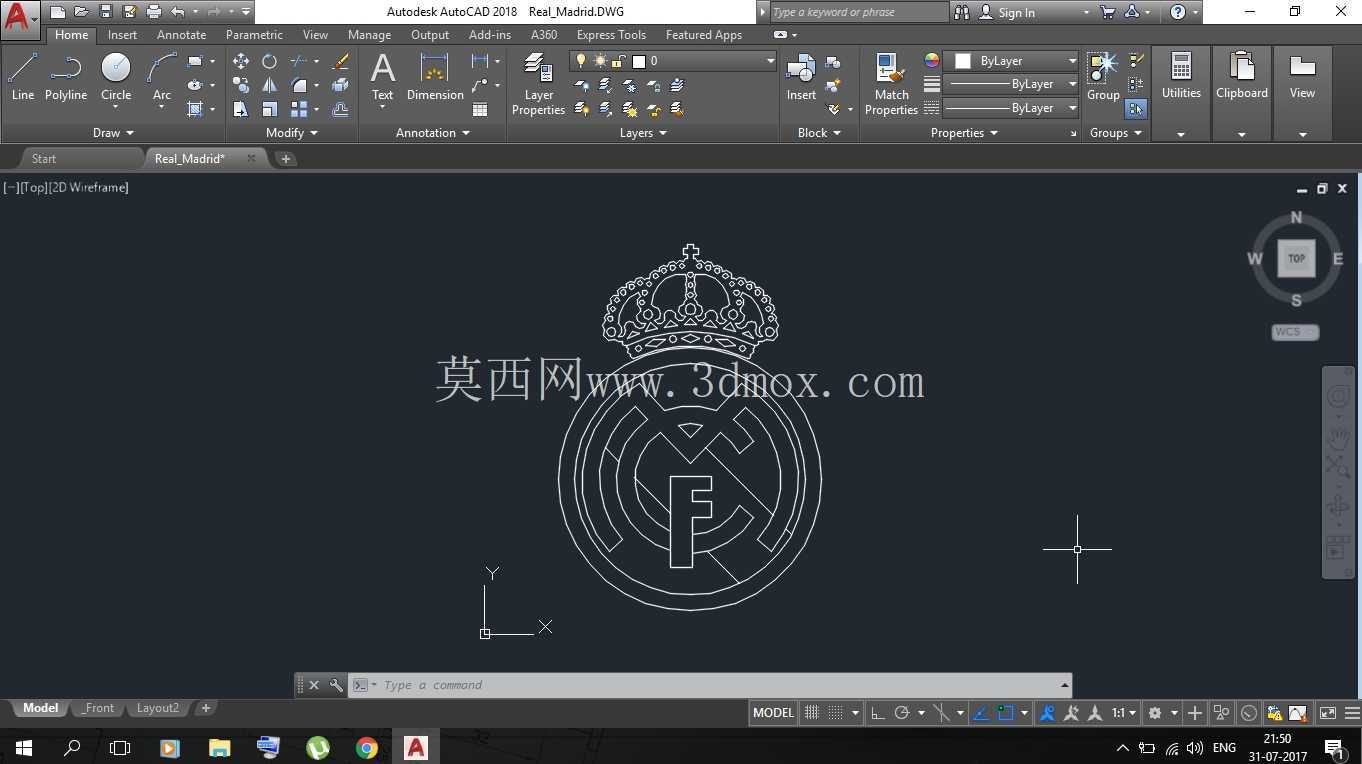
Task: Click the Insert block button
Action: [x=801, y=78]
